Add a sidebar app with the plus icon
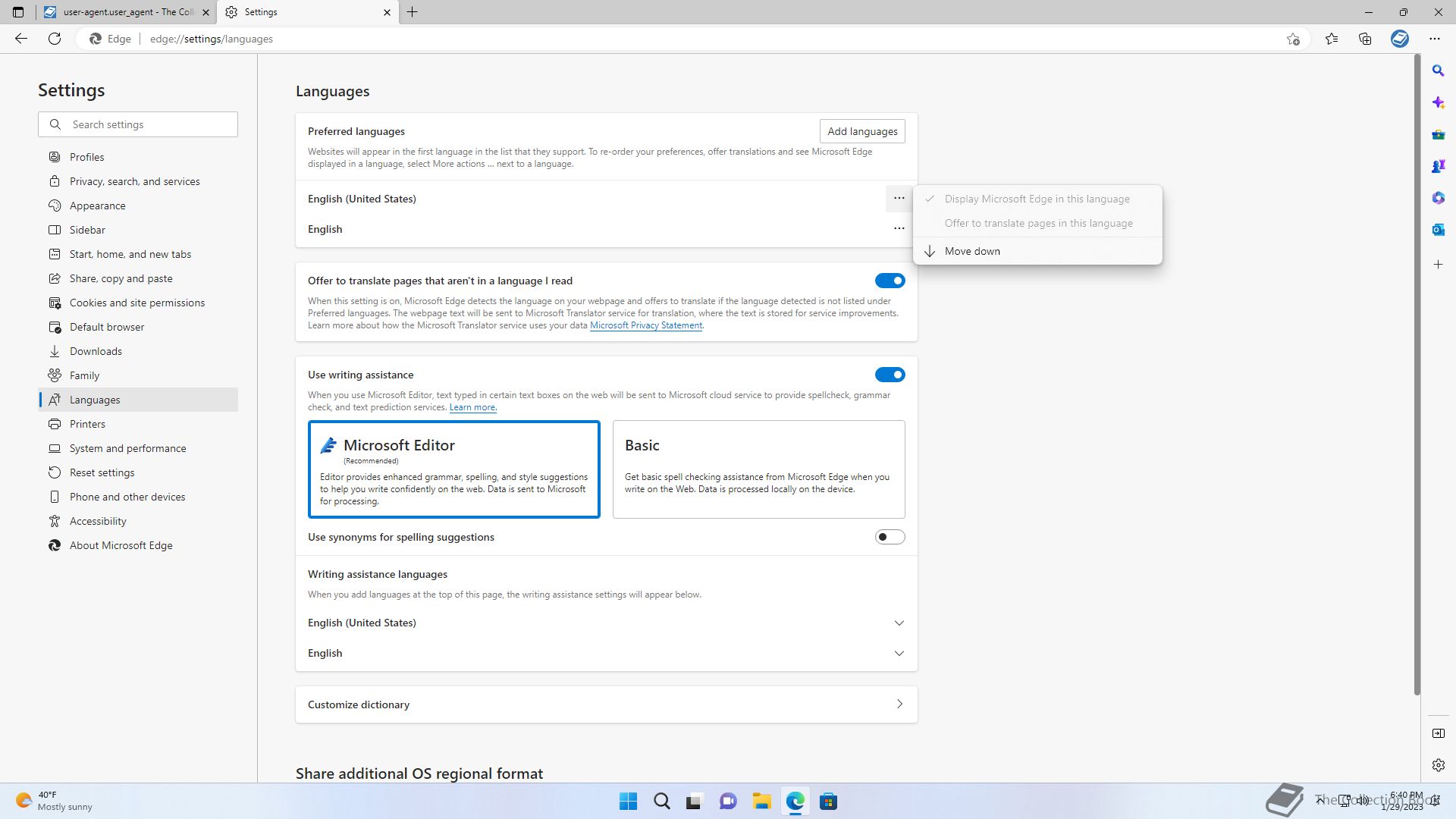 point(1438,265)
